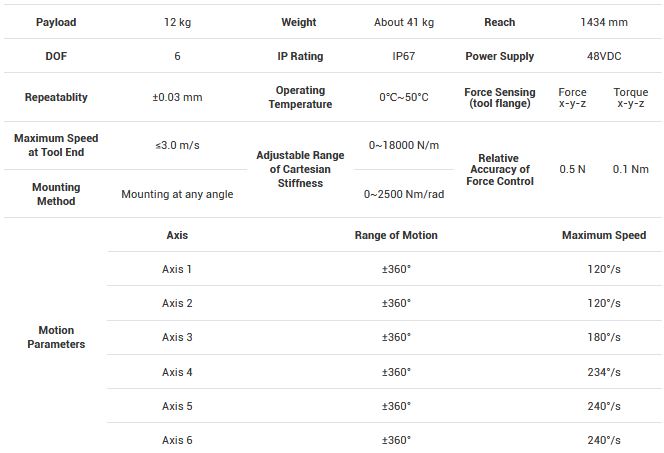
Task: Select the 0~2500 Nm/rad stiffness value
Action: click(x=404, y=194)
